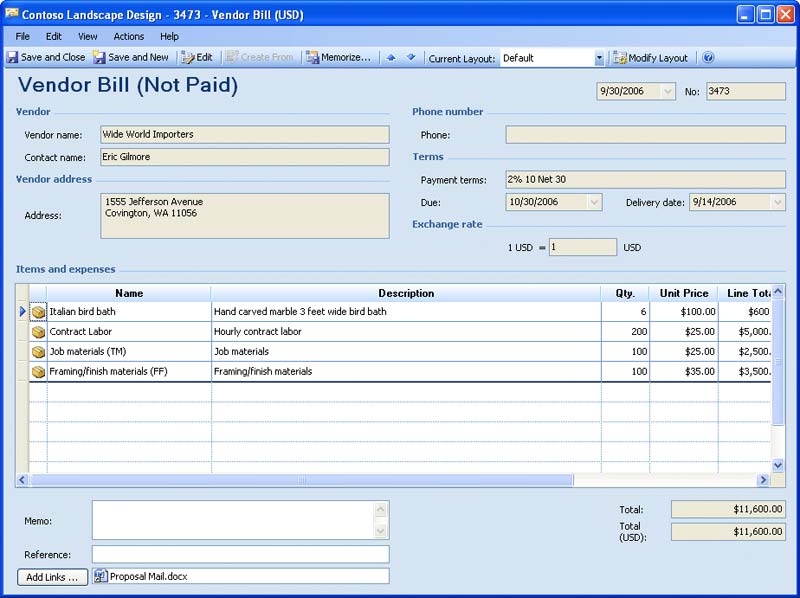
Task: Click the Proposal Mail.docx document icon
Action: (x=100, y=576)
